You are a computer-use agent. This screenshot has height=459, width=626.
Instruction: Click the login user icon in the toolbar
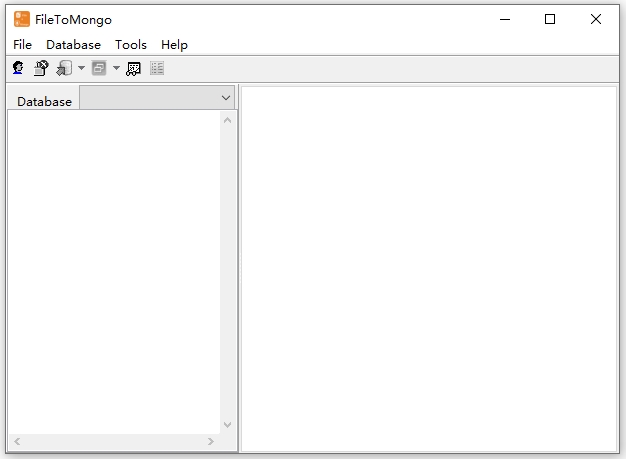tap(18, 68)
